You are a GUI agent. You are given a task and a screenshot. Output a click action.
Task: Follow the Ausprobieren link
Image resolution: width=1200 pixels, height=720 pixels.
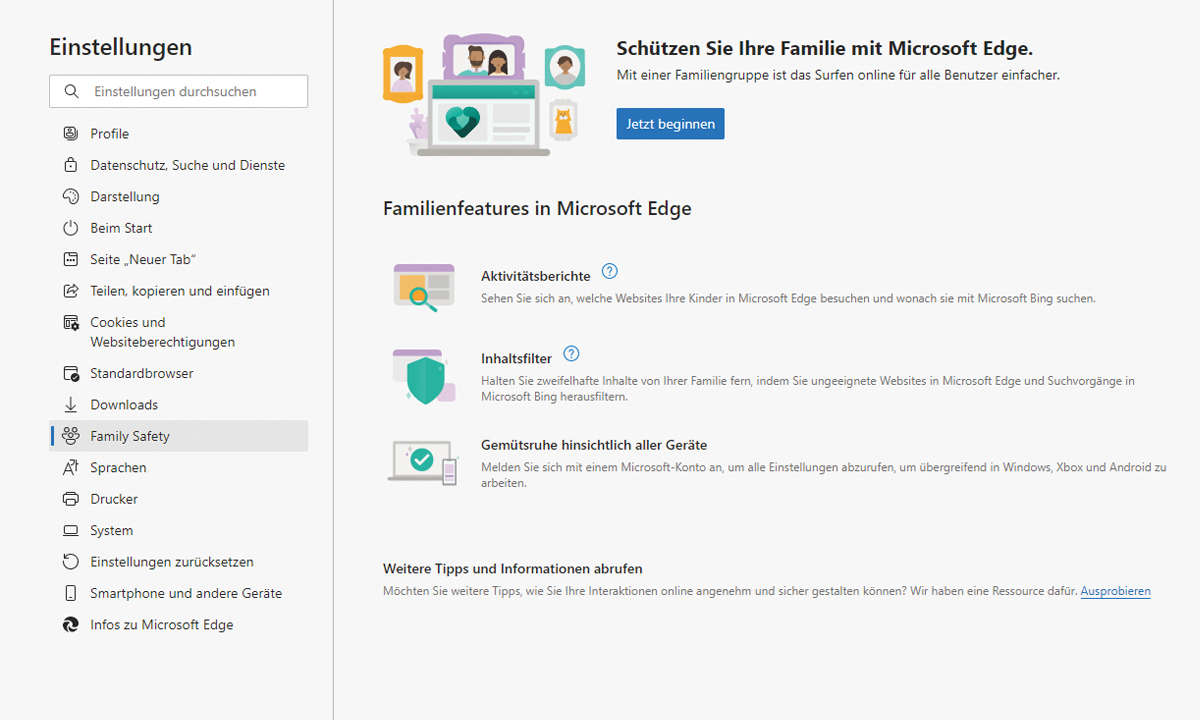point(1115,592)
